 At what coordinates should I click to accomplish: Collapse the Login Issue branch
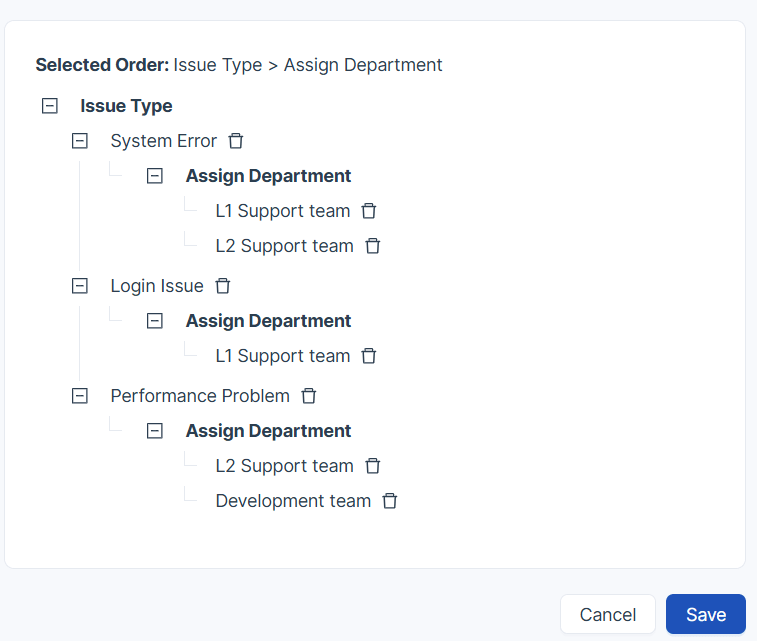pyautogui.click(x=80, y=286)
